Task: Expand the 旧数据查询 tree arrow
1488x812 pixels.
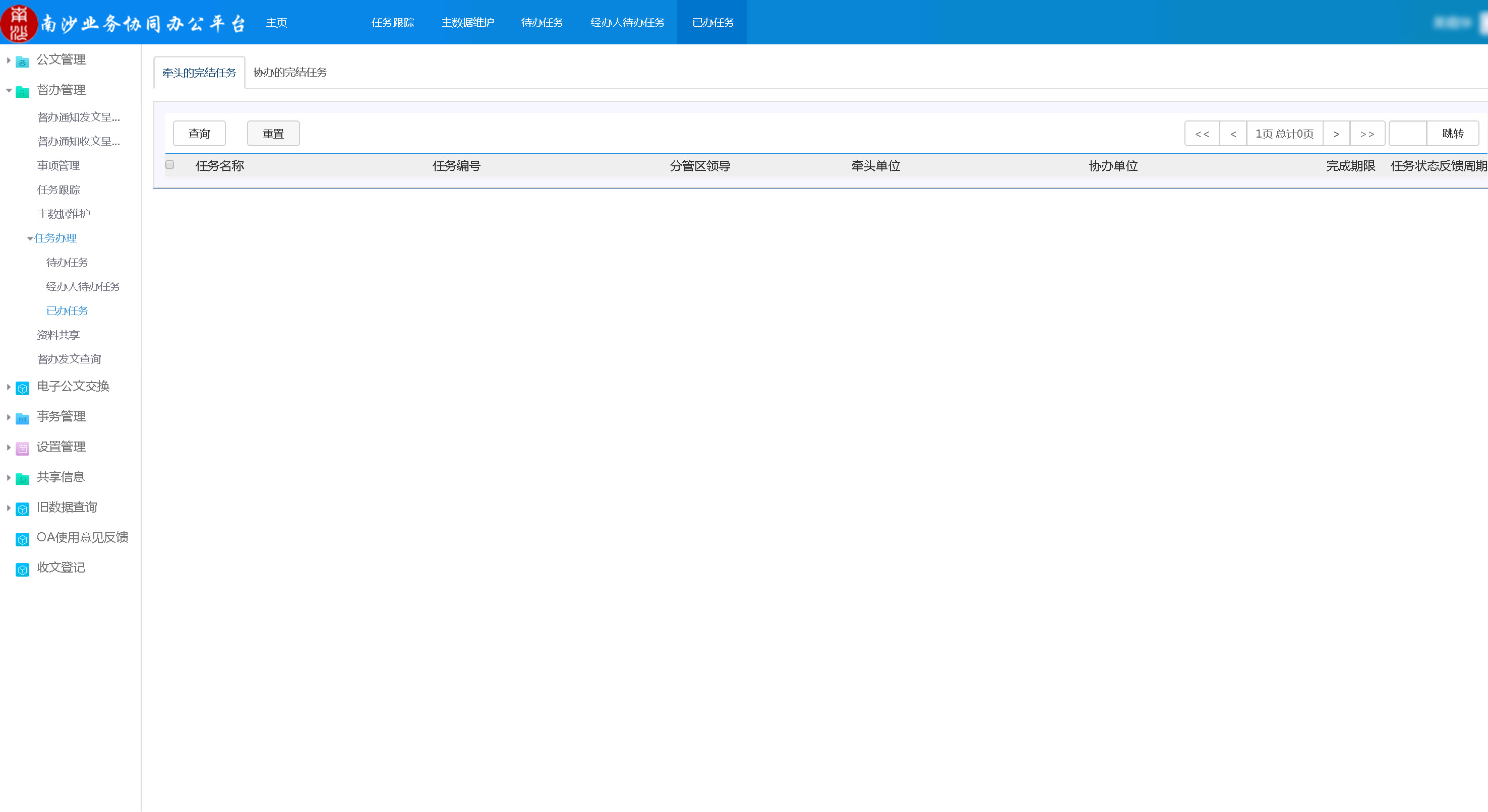Action: (9, 508)
